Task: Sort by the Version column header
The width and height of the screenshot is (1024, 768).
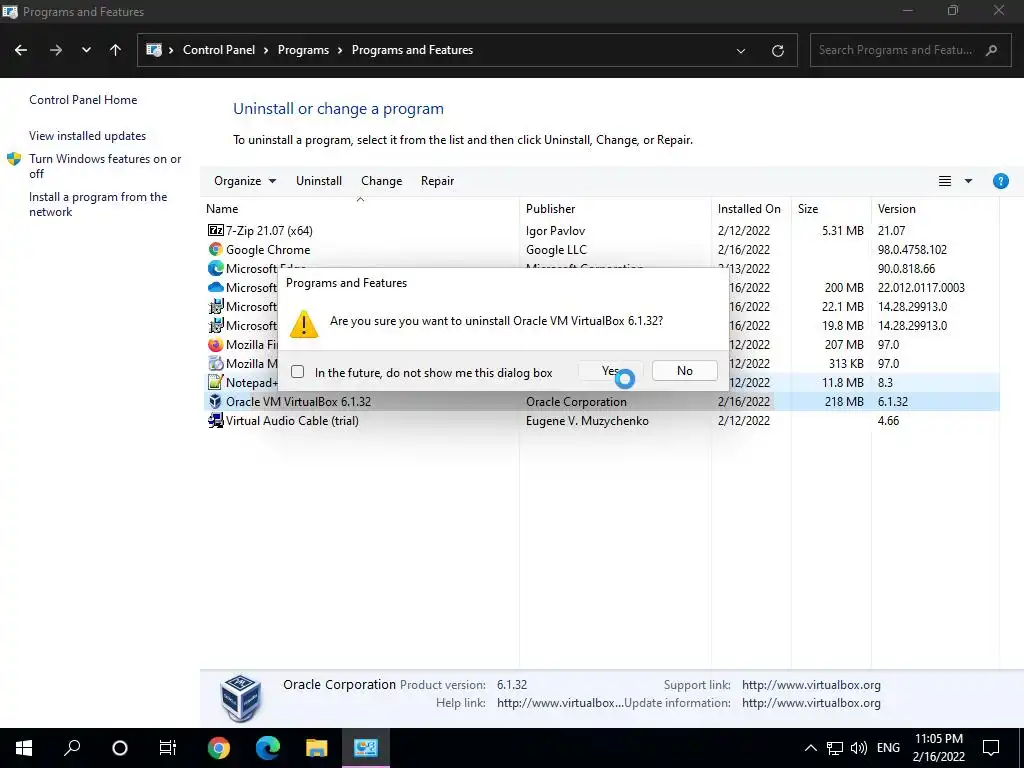Action: click(x=897, y=209)
